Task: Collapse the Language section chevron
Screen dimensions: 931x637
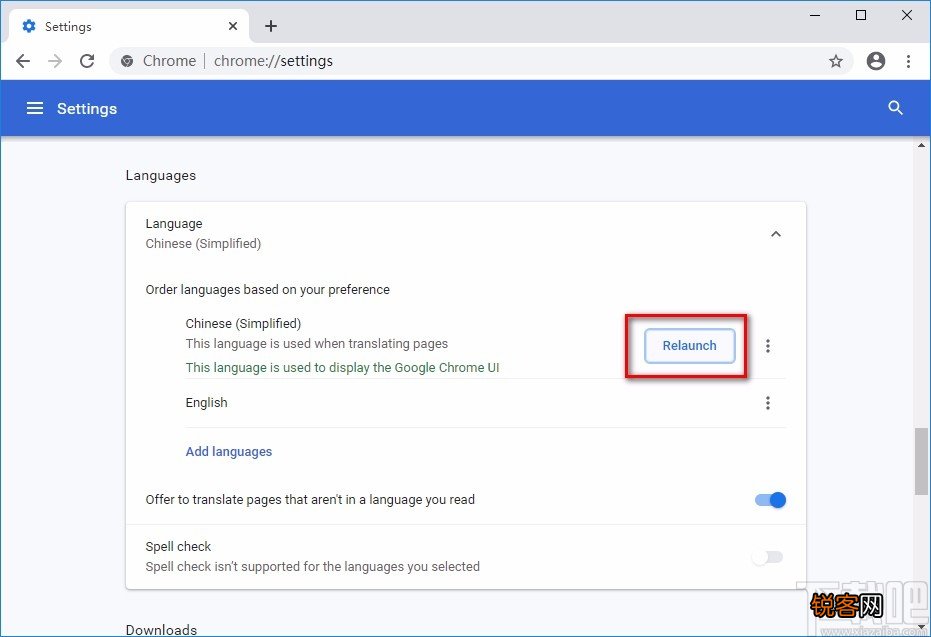Action: click(x=775, y=234)
